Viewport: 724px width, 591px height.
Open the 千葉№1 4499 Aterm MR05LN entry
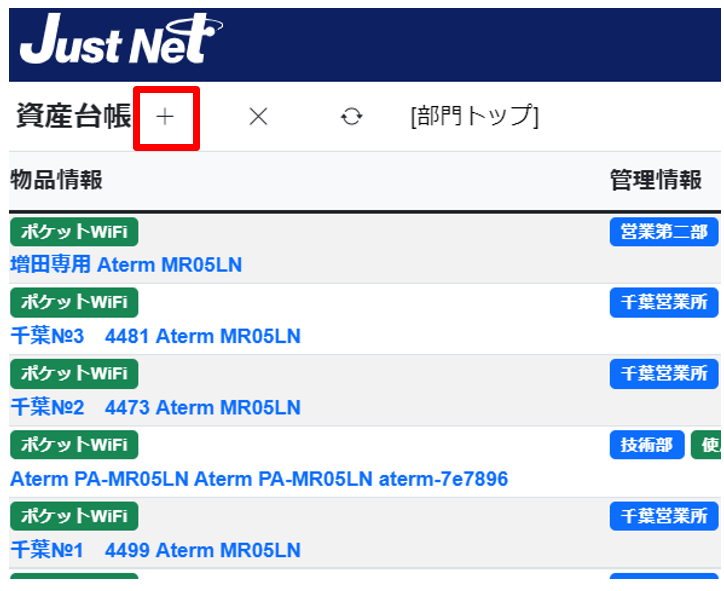click(155, 550)
